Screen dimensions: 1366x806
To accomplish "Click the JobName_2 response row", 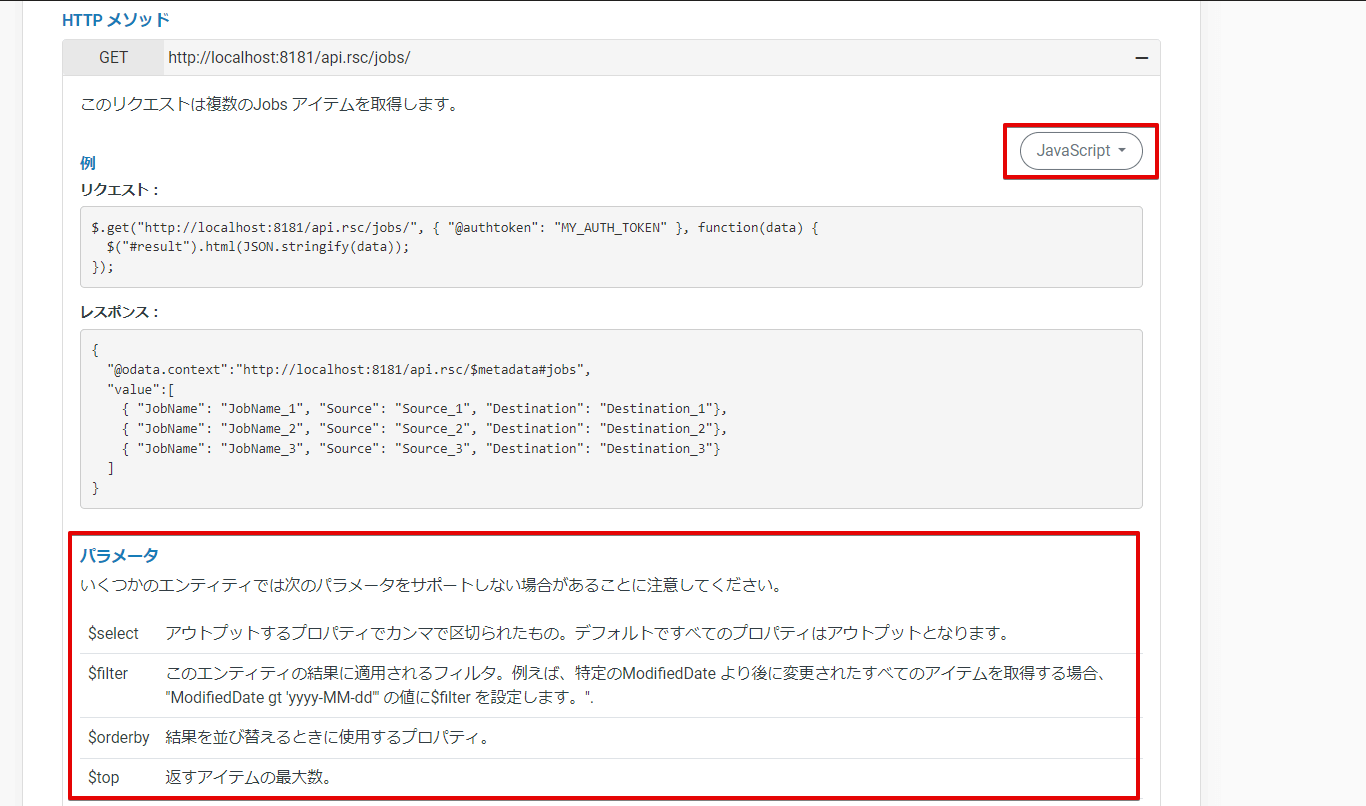I will 425,429.
